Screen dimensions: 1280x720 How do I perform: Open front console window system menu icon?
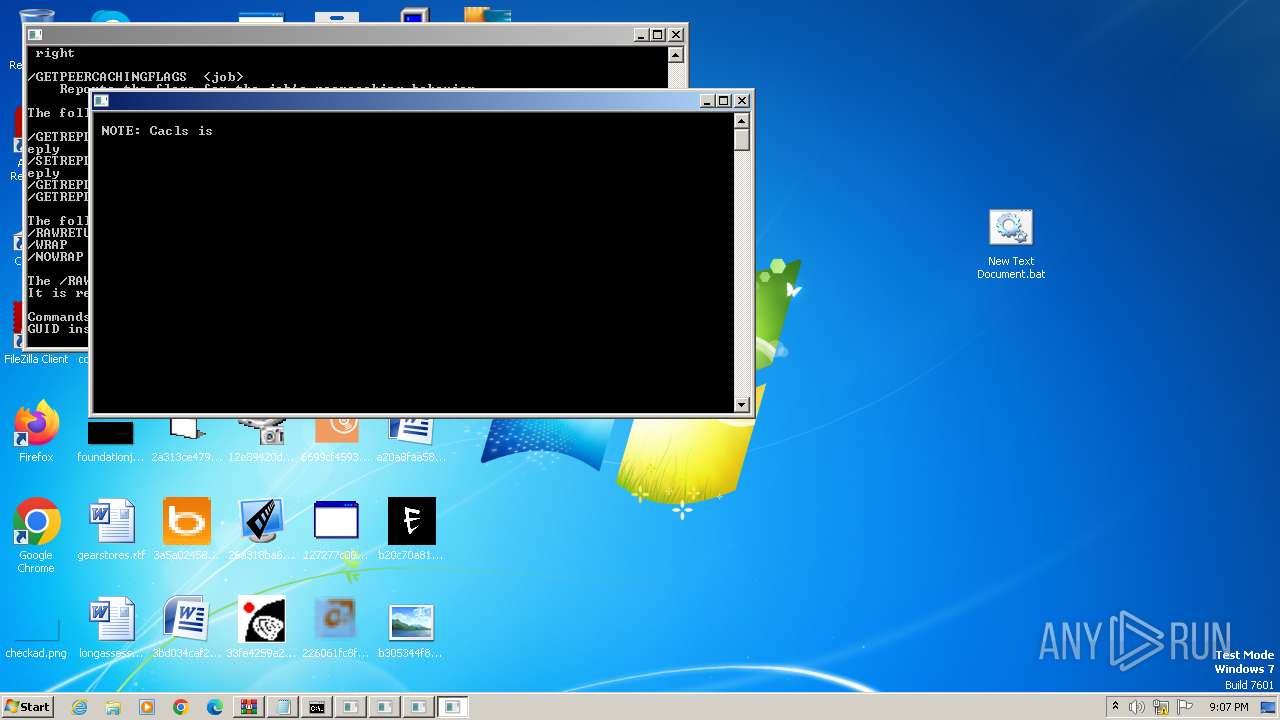pos(101,100)
